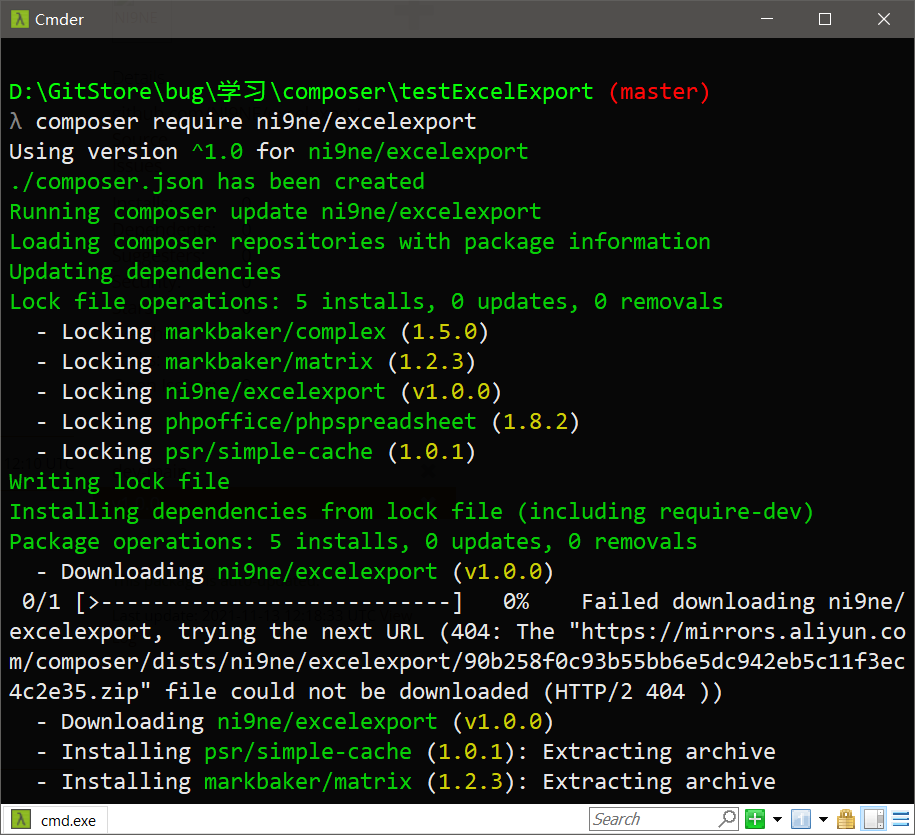Click the active console number icon

coord(800,820)
